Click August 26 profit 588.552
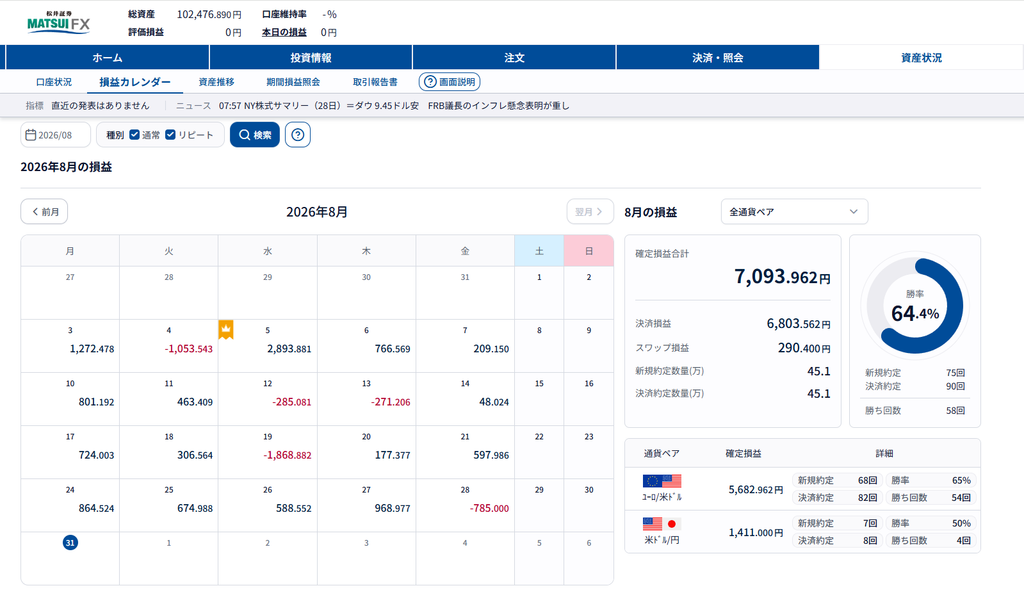 tap(293, 508)
